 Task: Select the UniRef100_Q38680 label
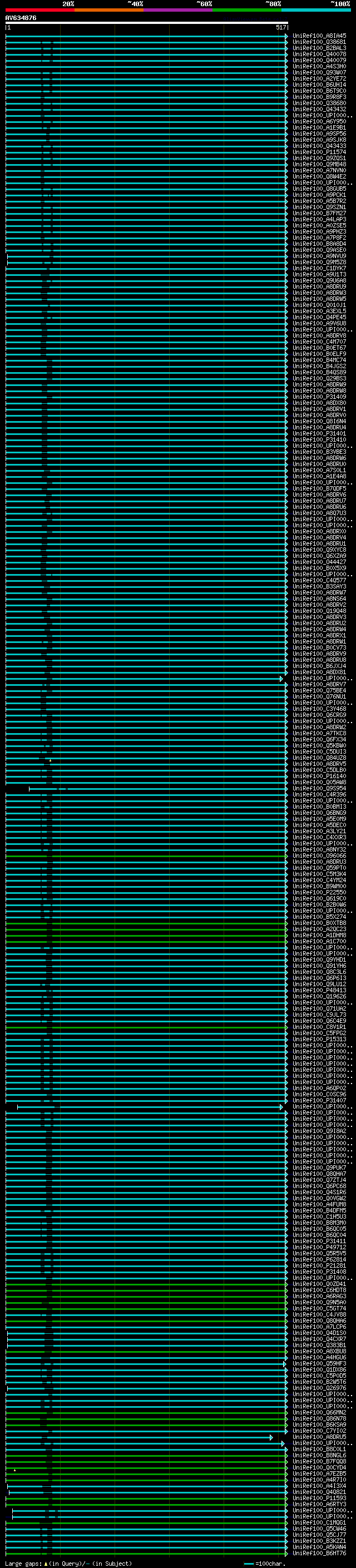[319, 103]
